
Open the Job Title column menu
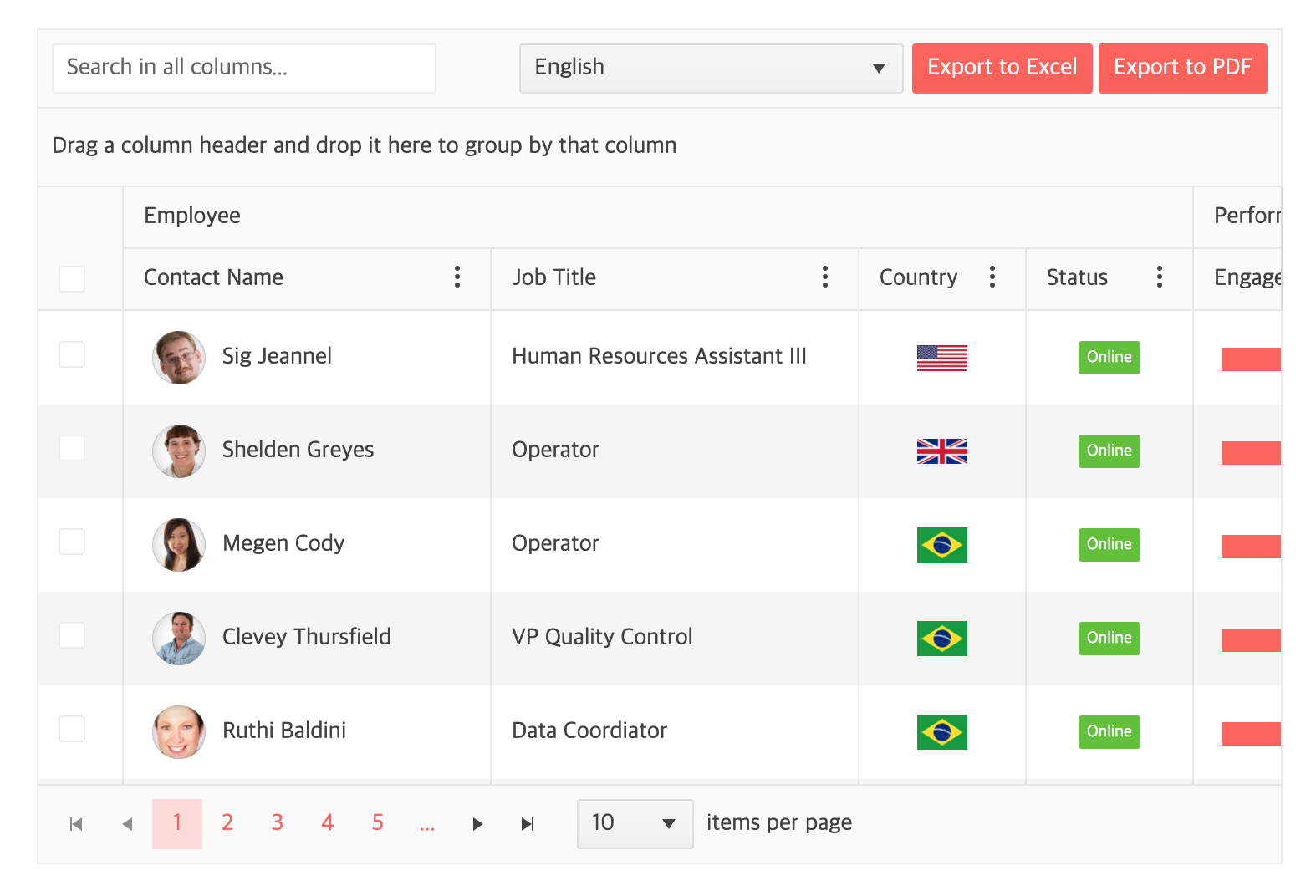click(x=824, y=277)
